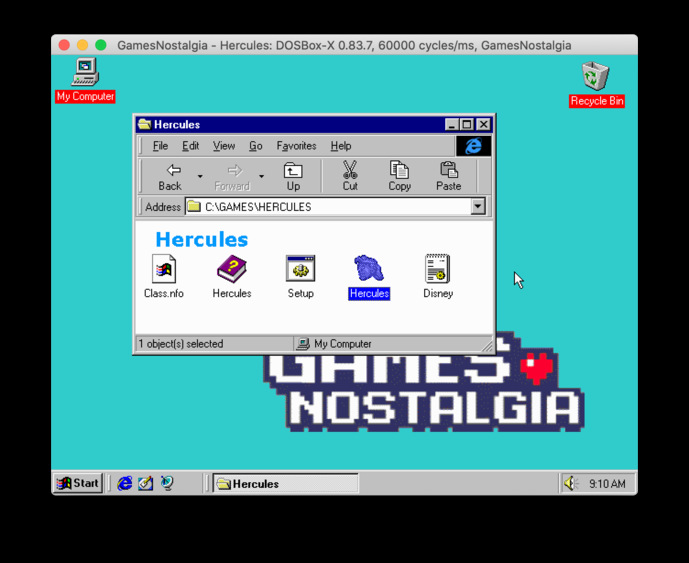Image resolution: width=689 pixels, height=563 pixels.
Task: Open the View menu
Action: tap(224, 146)
